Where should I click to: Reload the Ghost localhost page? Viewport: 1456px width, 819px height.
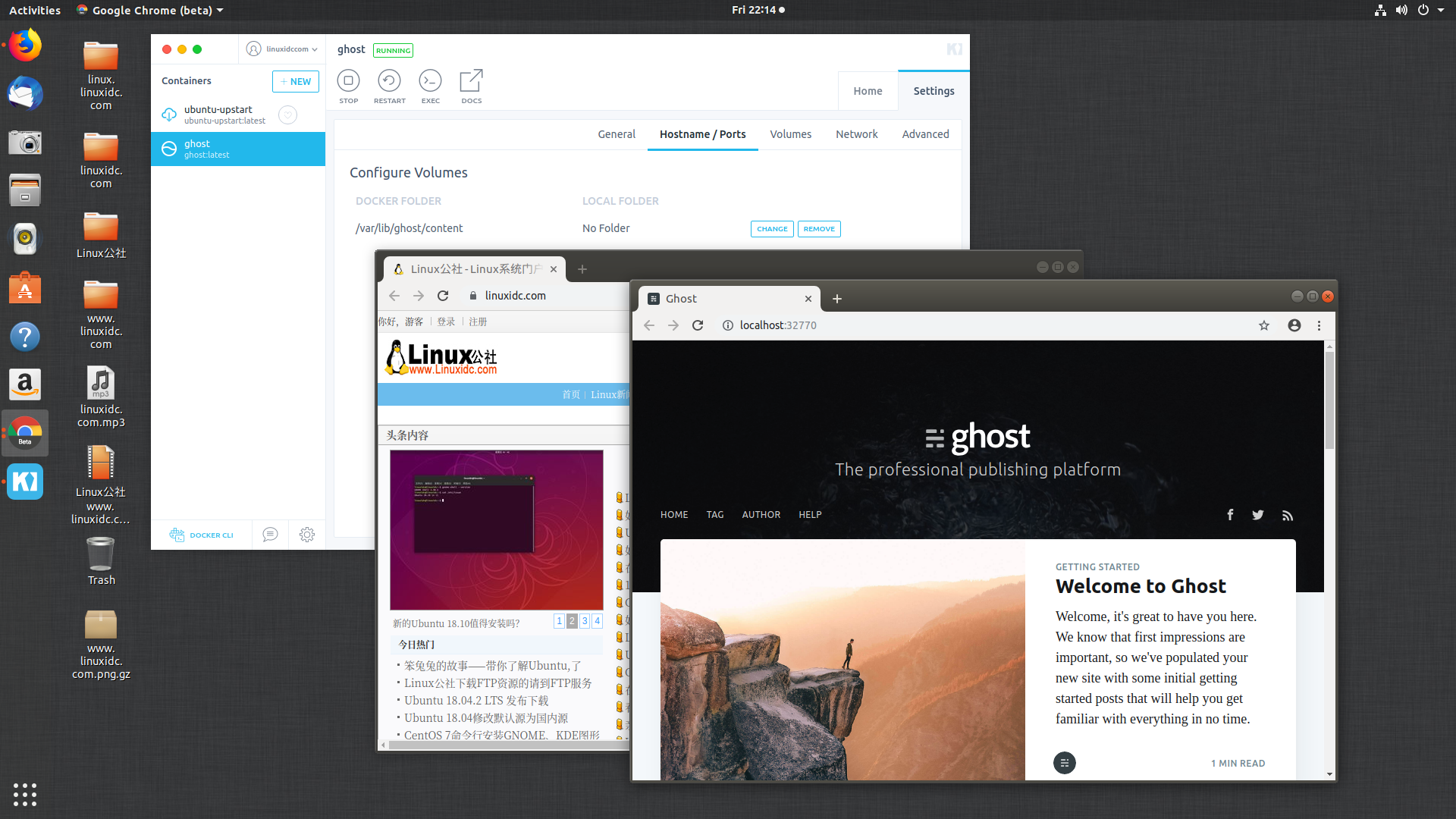[x=698, y=325]
